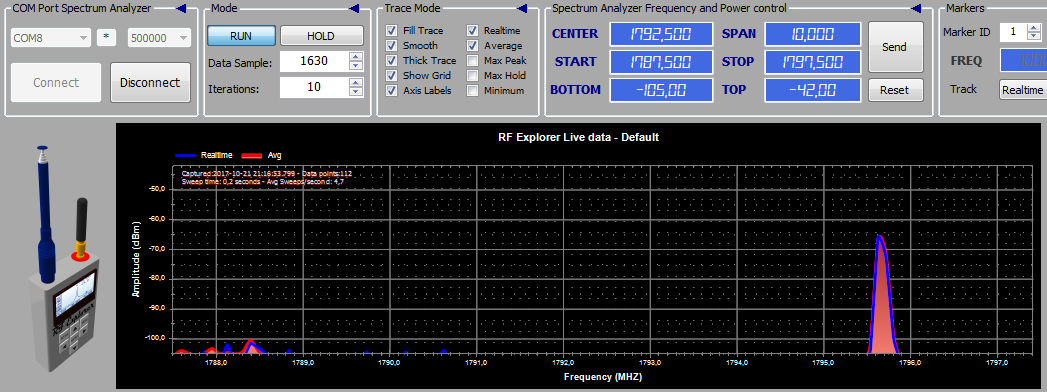Collapse the Frequency and Power control panel arrow
1047x392 pixels.
click(916, 9)
